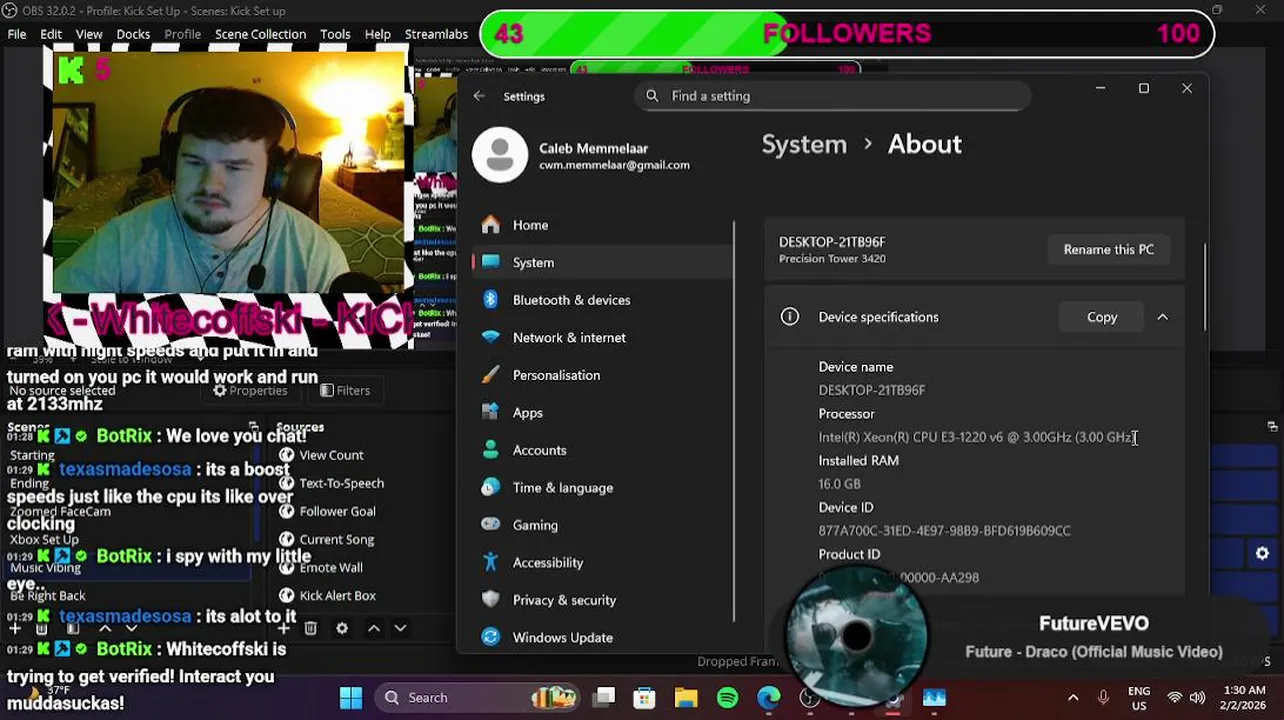Select Follower Goal source
Screen dimensions: 1284x720
pos(337,511)
